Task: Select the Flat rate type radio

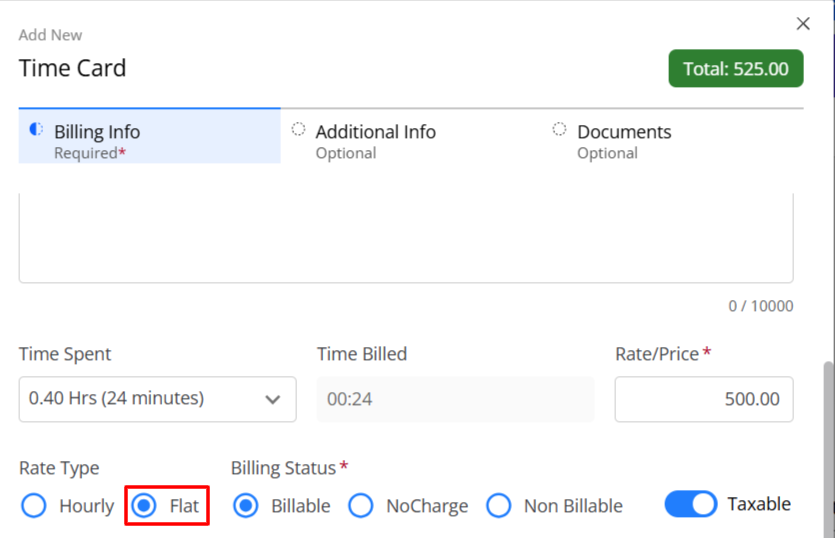Action: (144, 505)
